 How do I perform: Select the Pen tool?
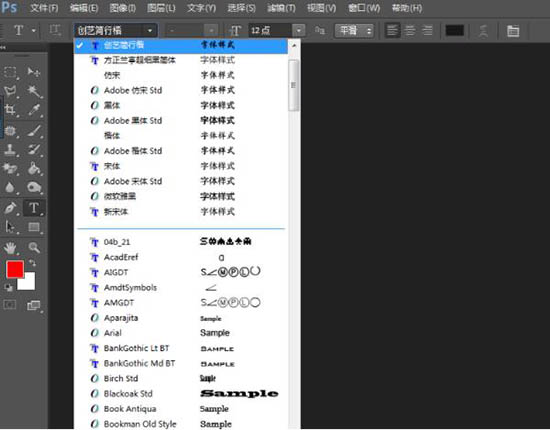pyautogui.click(x=10, y=208)
